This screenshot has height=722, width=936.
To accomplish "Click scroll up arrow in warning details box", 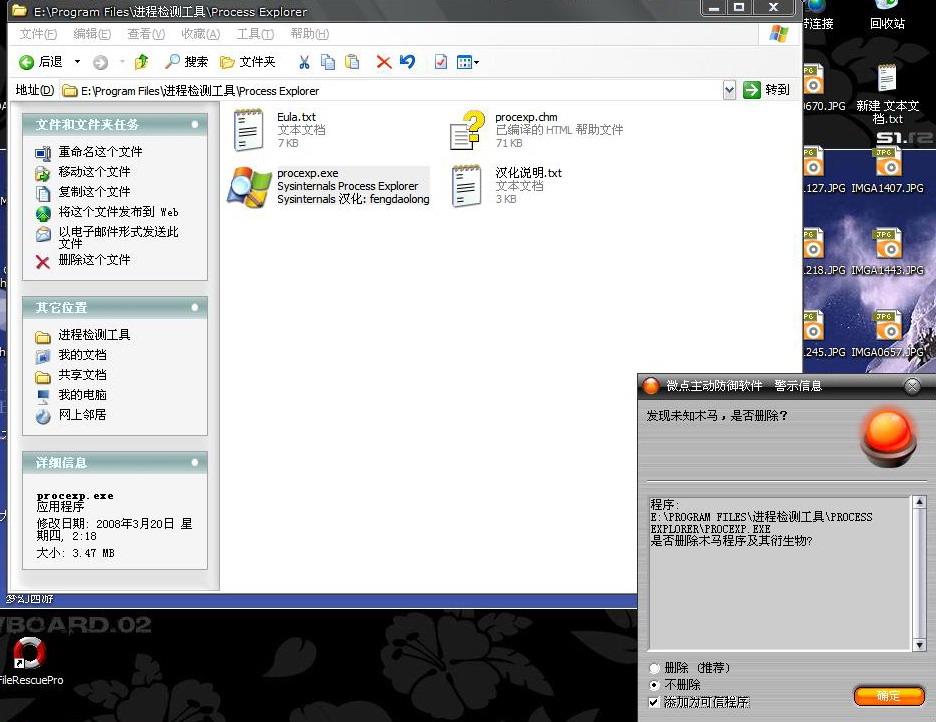I will 919,502.
